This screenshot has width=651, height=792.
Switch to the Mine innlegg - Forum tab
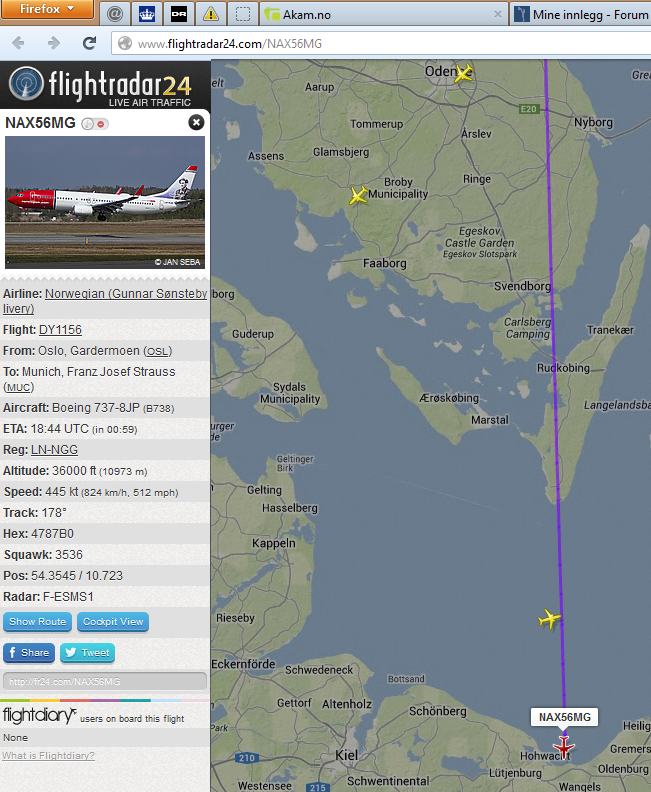coord(581,15)
